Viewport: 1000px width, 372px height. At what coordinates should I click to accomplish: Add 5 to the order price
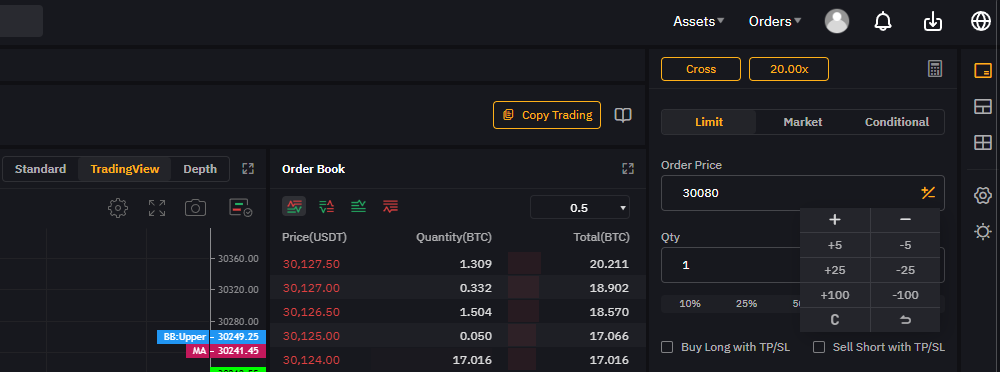pos(835,245)
